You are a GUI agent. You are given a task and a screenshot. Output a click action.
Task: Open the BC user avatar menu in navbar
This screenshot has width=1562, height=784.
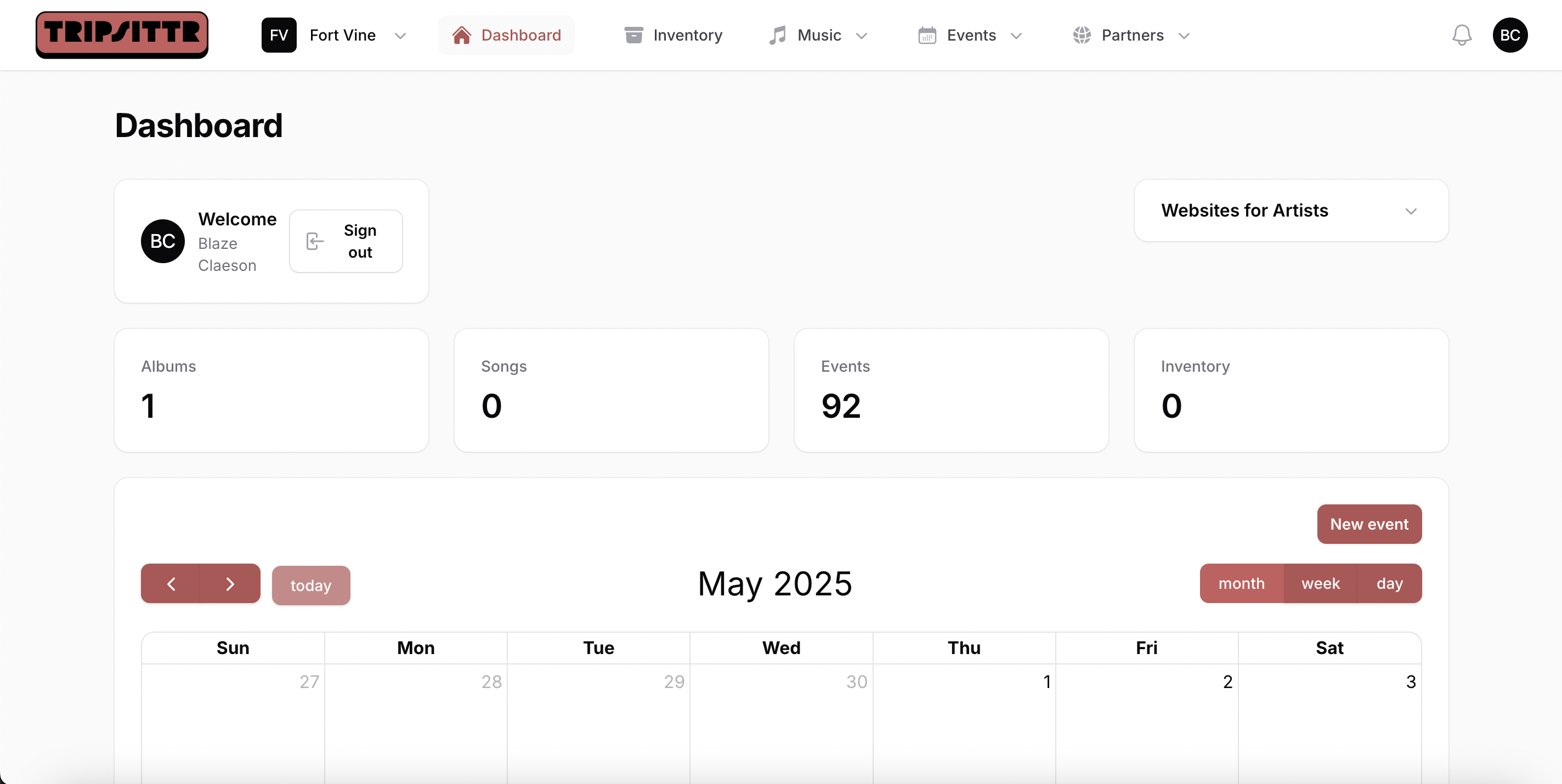coord(1510,35)
